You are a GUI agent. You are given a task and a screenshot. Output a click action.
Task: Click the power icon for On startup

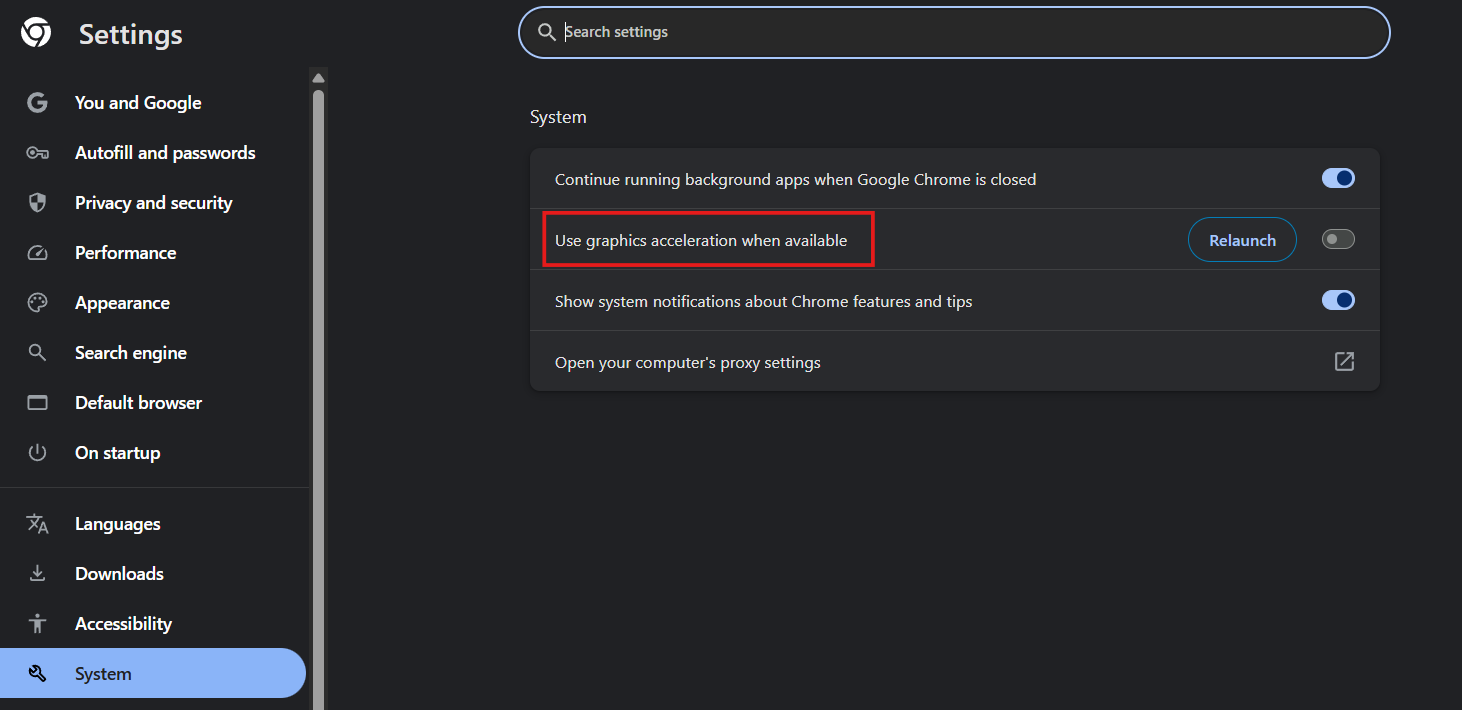(37, 453)
